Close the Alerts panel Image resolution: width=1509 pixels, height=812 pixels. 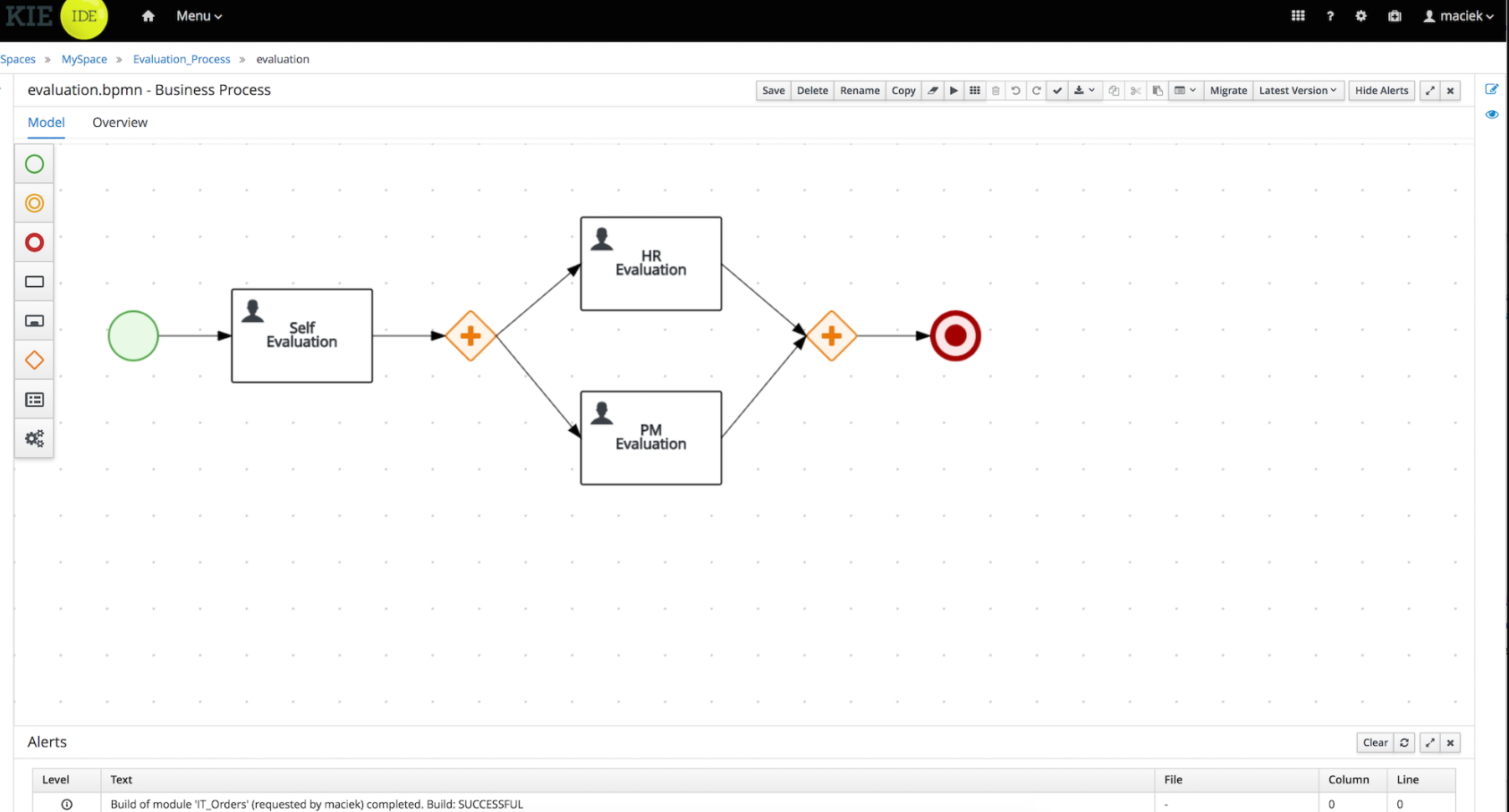click(x=1450, y=742)
